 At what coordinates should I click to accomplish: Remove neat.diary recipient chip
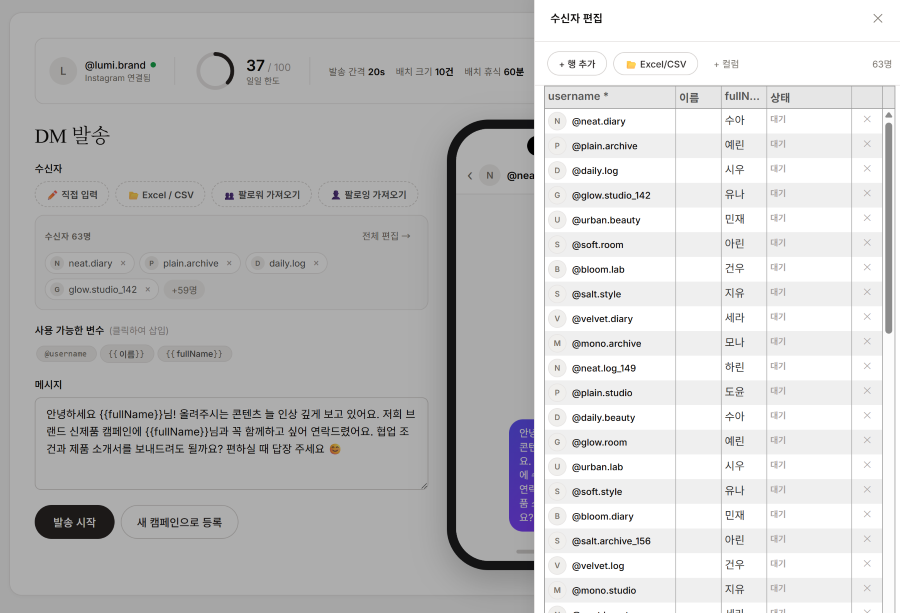pyautogui.click(x=123, y=263)
